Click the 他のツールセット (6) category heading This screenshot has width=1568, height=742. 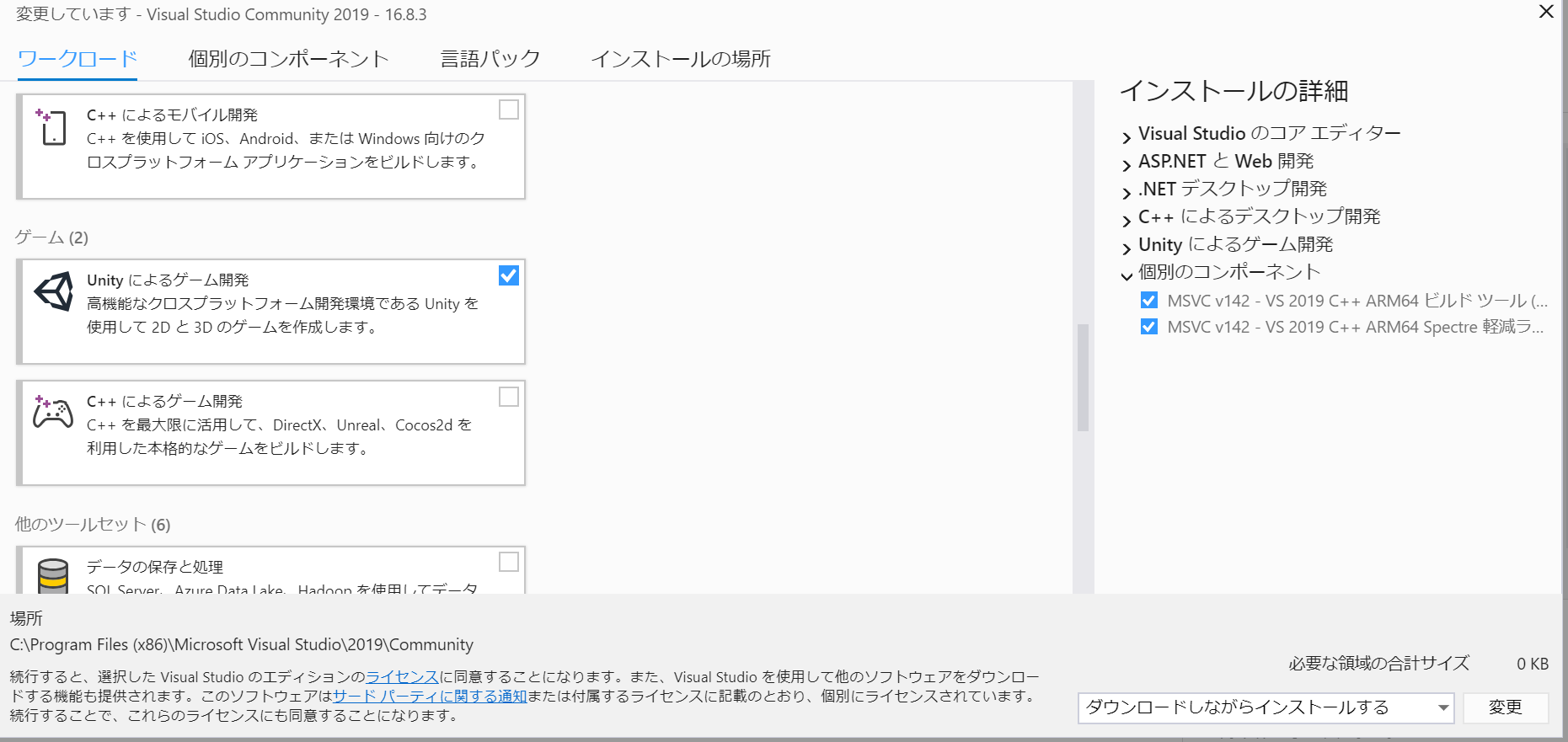tap(93, 525)
